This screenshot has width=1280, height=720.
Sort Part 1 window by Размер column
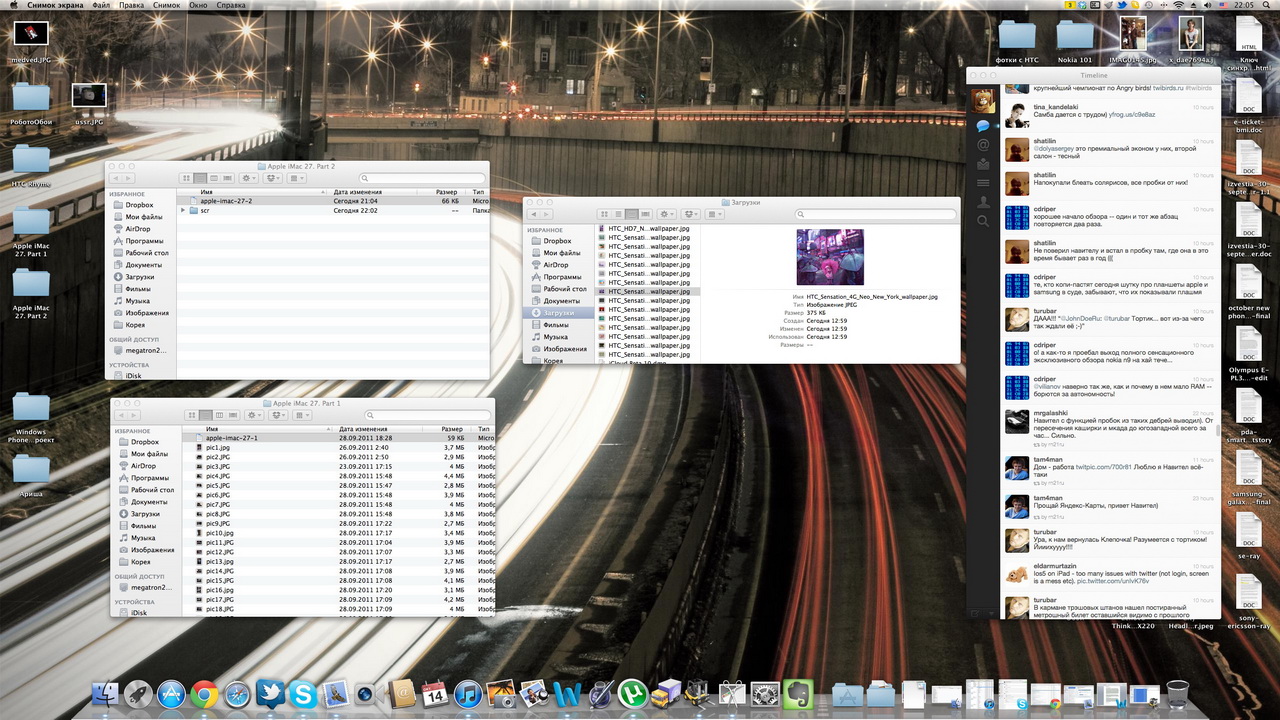[448, 428]
